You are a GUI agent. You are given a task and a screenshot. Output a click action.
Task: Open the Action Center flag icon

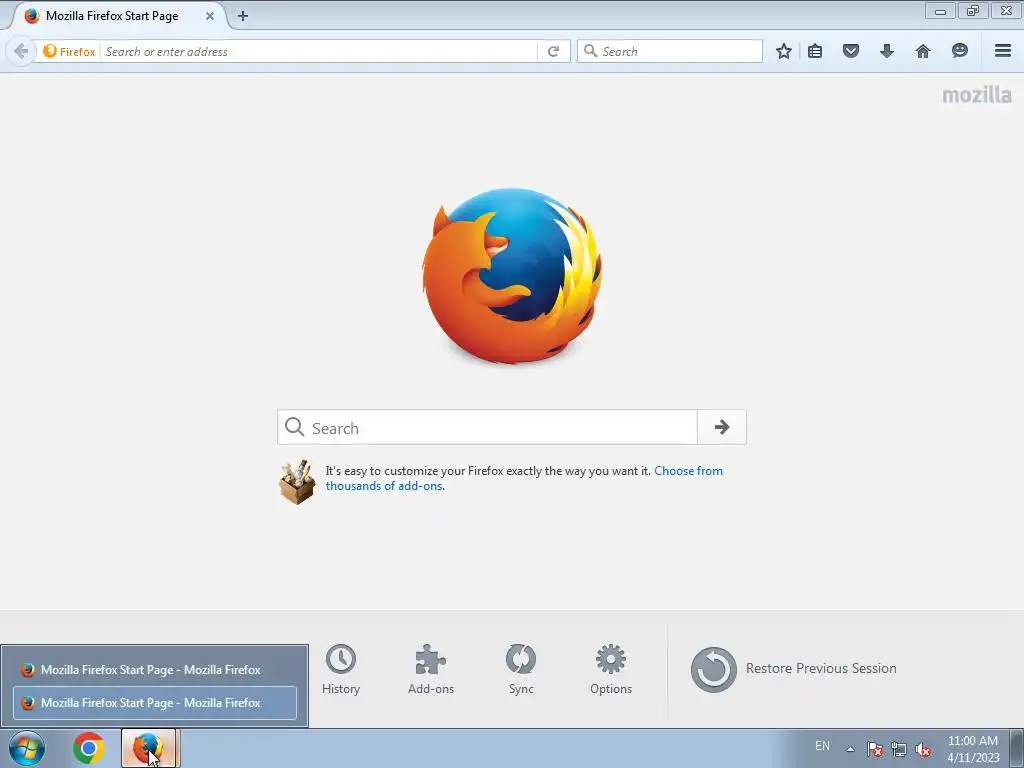coord(875,749)
